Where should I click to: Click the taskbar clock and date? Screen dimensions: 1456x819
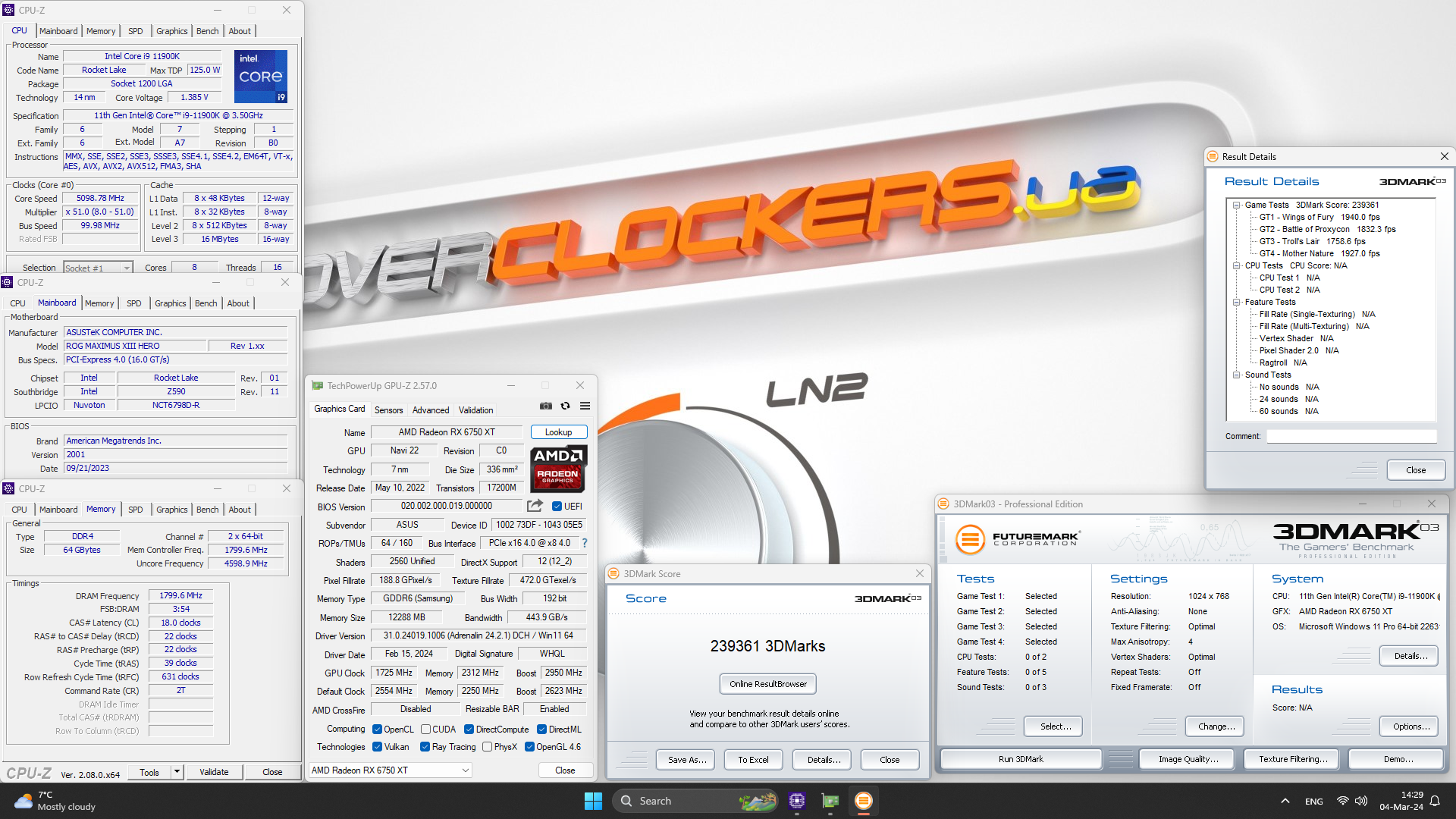click(1401, 801)
